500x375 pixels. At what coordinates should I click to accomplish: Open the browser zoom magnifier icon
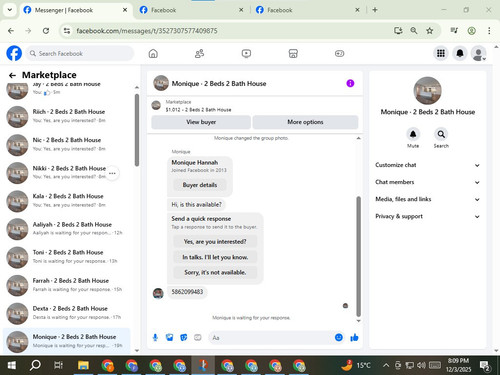(x=414, y=31)
